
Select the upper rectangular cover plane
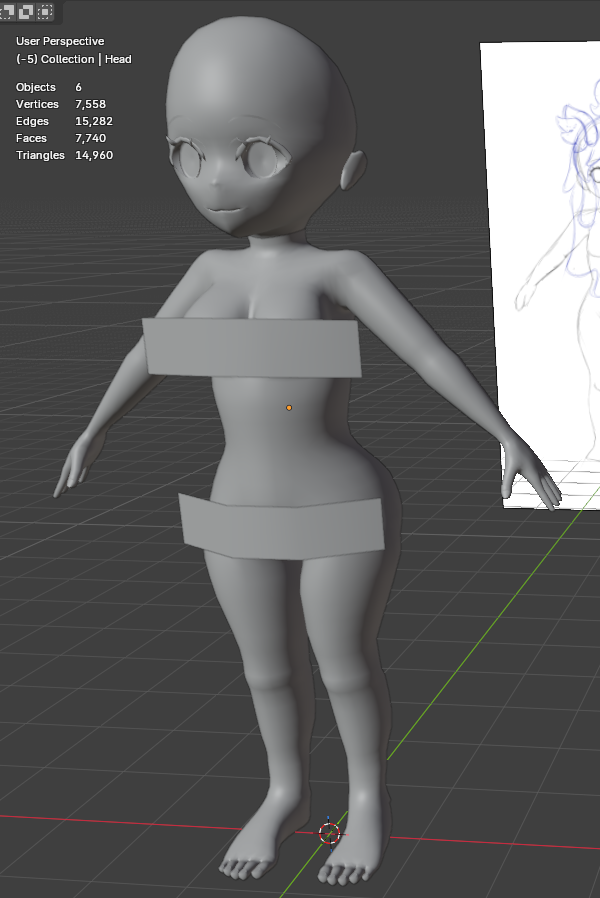(252, 348)
